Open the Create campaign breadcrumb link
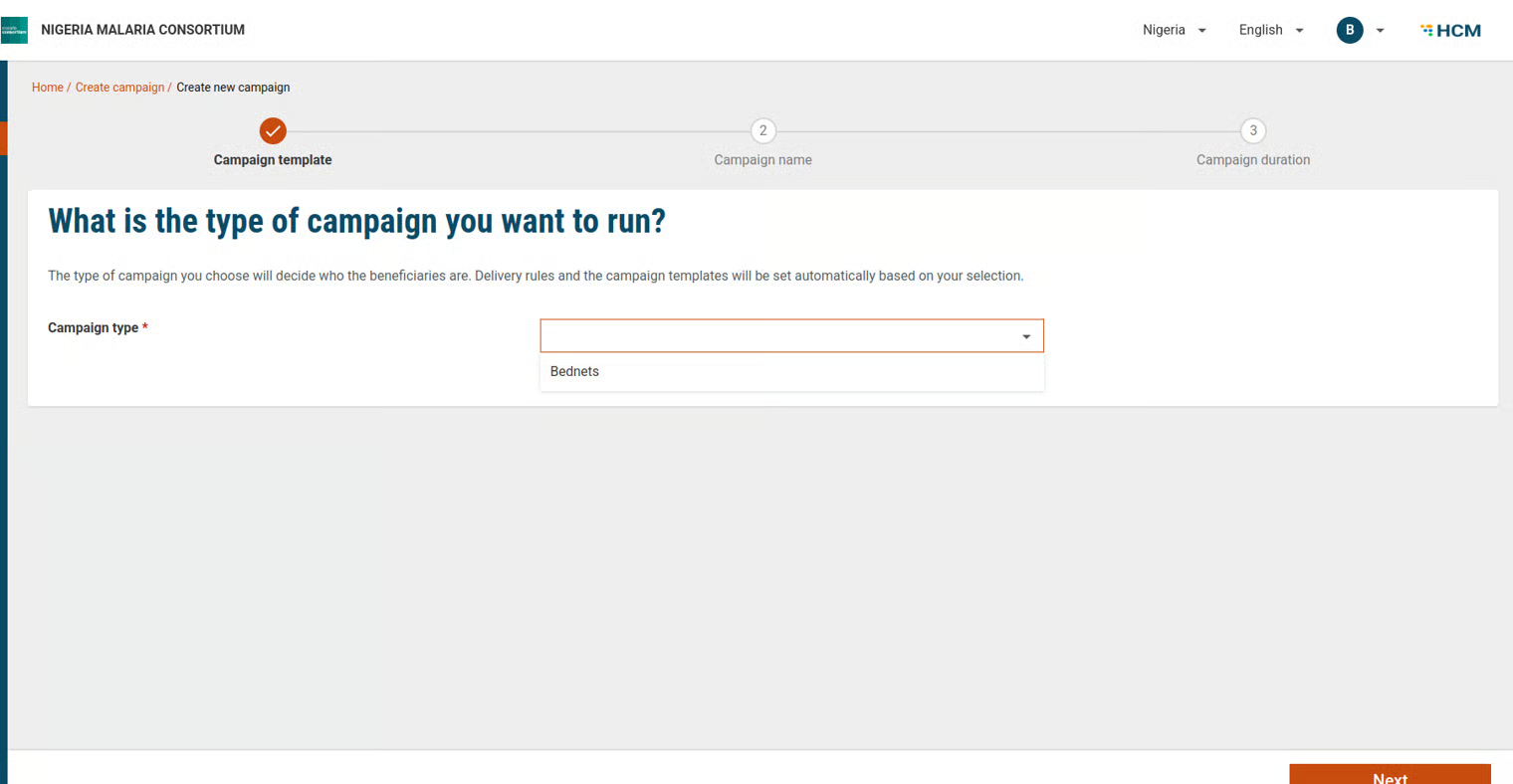1513x784 pixels. tap(119, 88)
